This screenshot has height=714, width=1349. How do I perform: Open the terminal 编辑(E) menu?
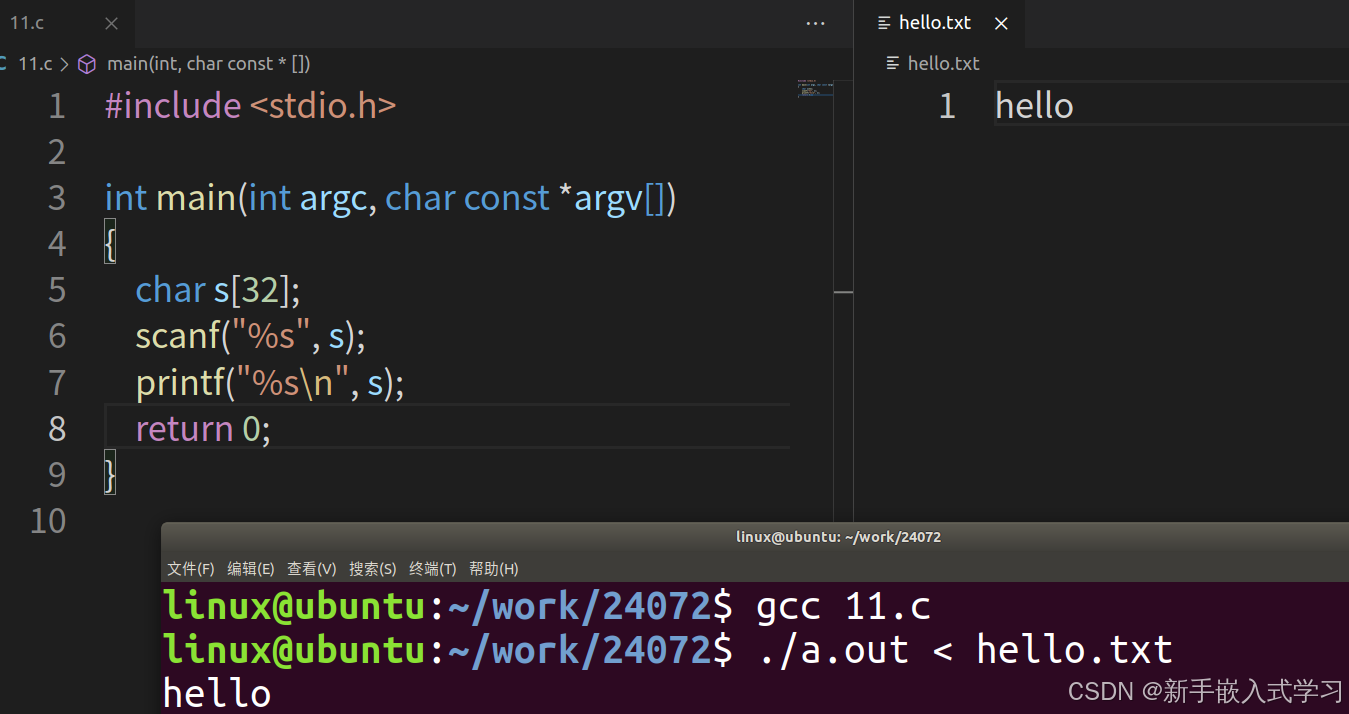click(250, 569)
